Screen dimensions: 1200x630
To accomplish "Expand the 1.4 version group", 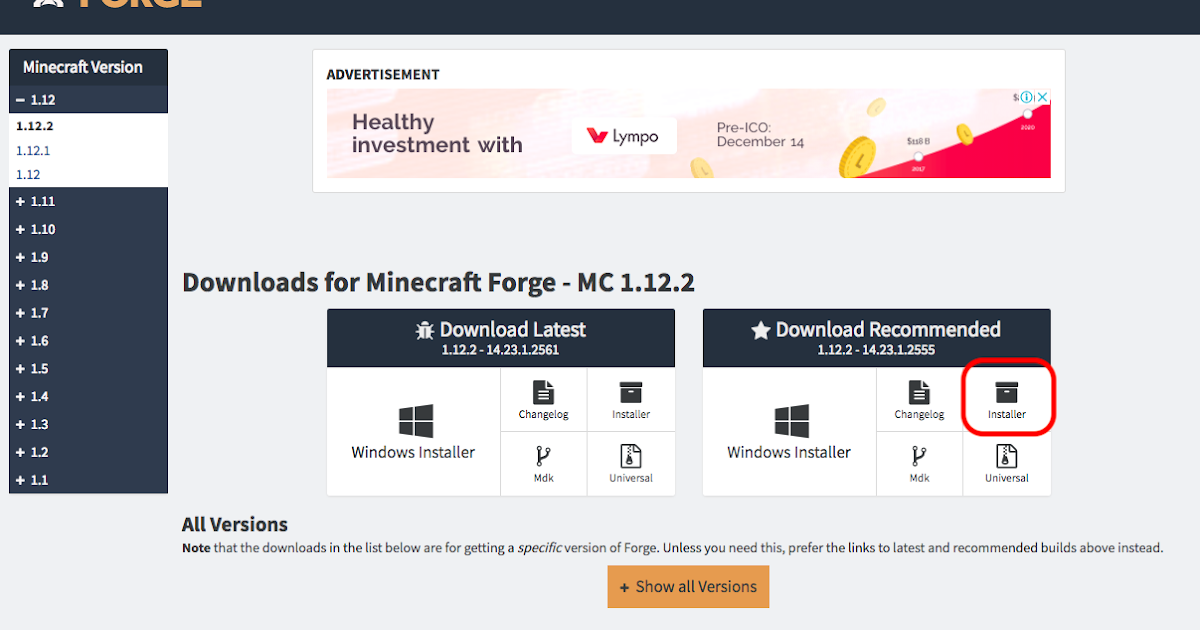I will coord(88,397).
